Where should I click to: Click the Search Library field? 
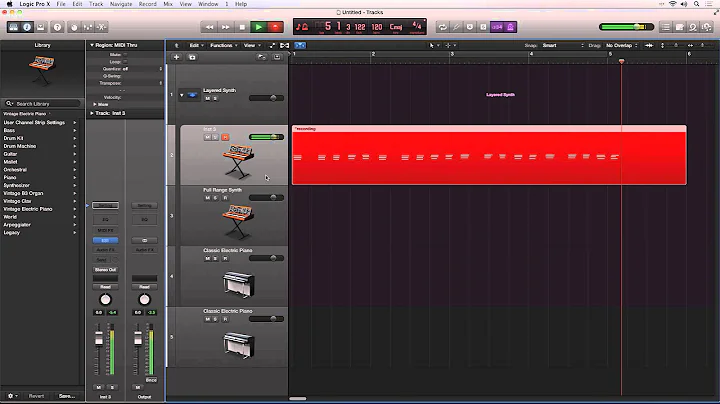43,104
